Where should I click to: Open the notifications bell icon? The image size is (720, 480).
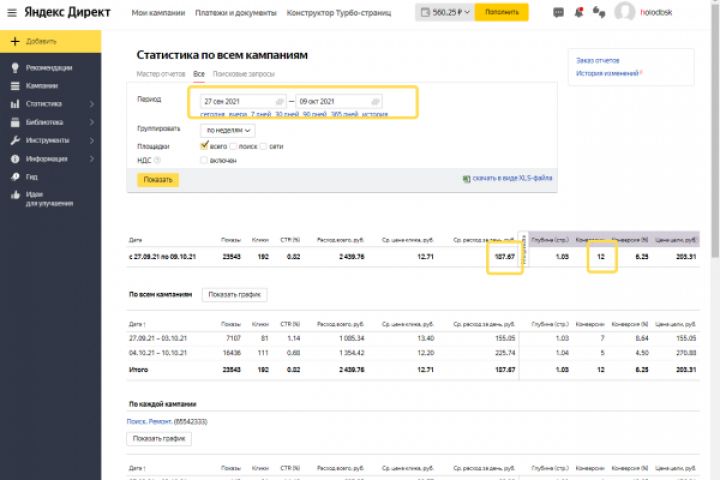point(579,13)
